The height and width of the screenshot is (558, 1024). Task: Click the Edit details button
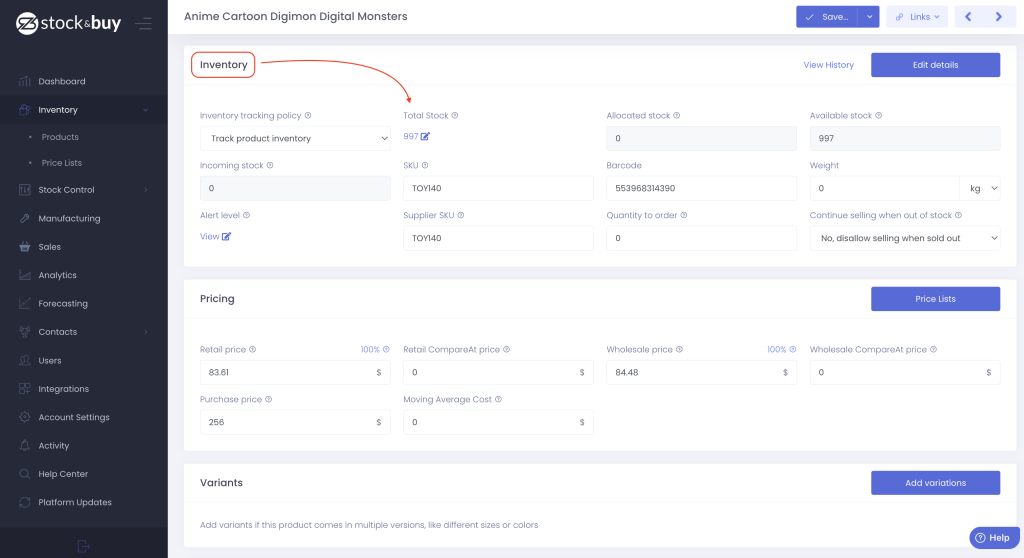[935, 65]
